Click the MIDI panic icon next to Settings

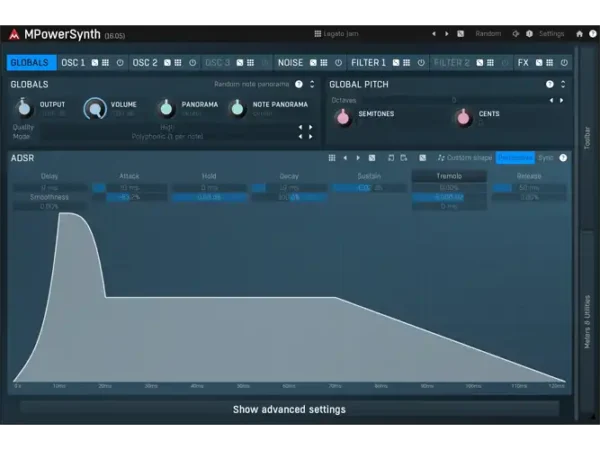click(529, 34)
